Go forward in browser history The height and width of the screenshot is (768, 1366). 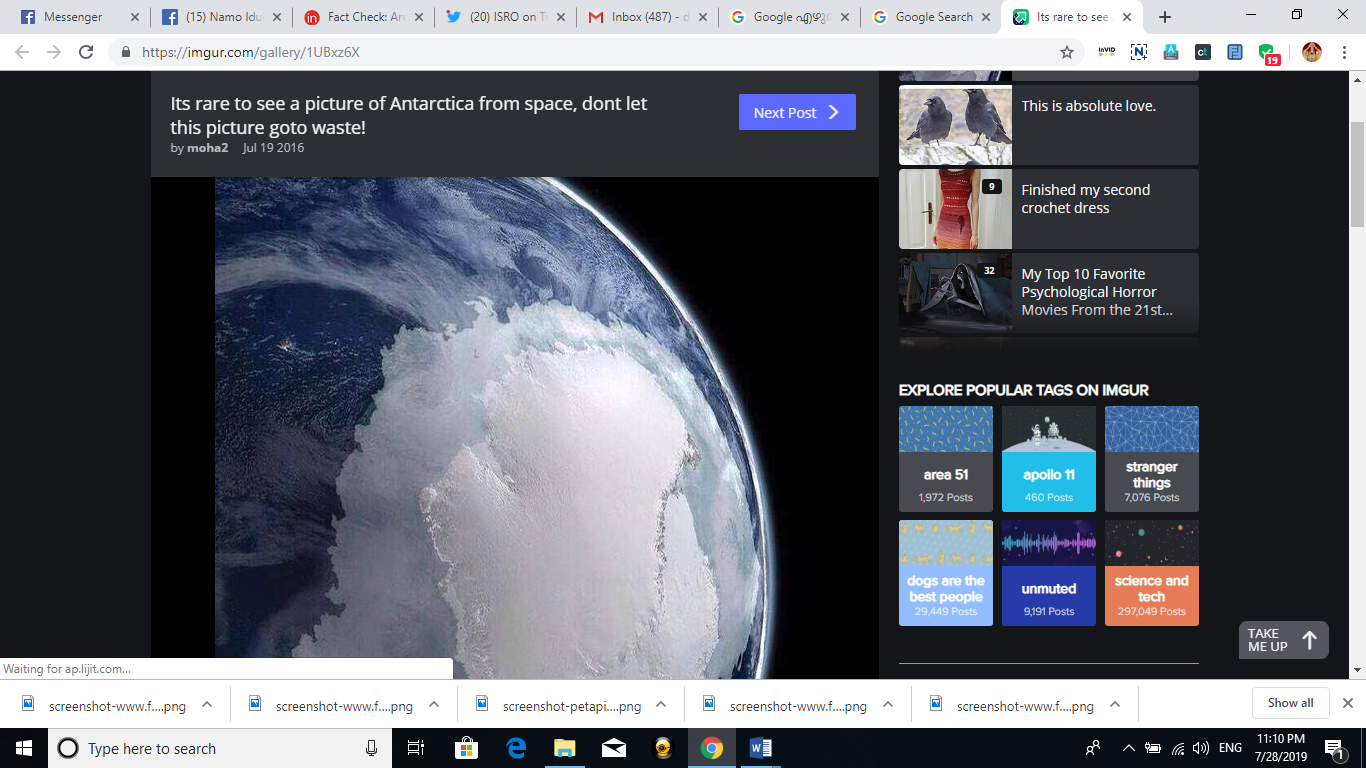click(x=54, y=52)
